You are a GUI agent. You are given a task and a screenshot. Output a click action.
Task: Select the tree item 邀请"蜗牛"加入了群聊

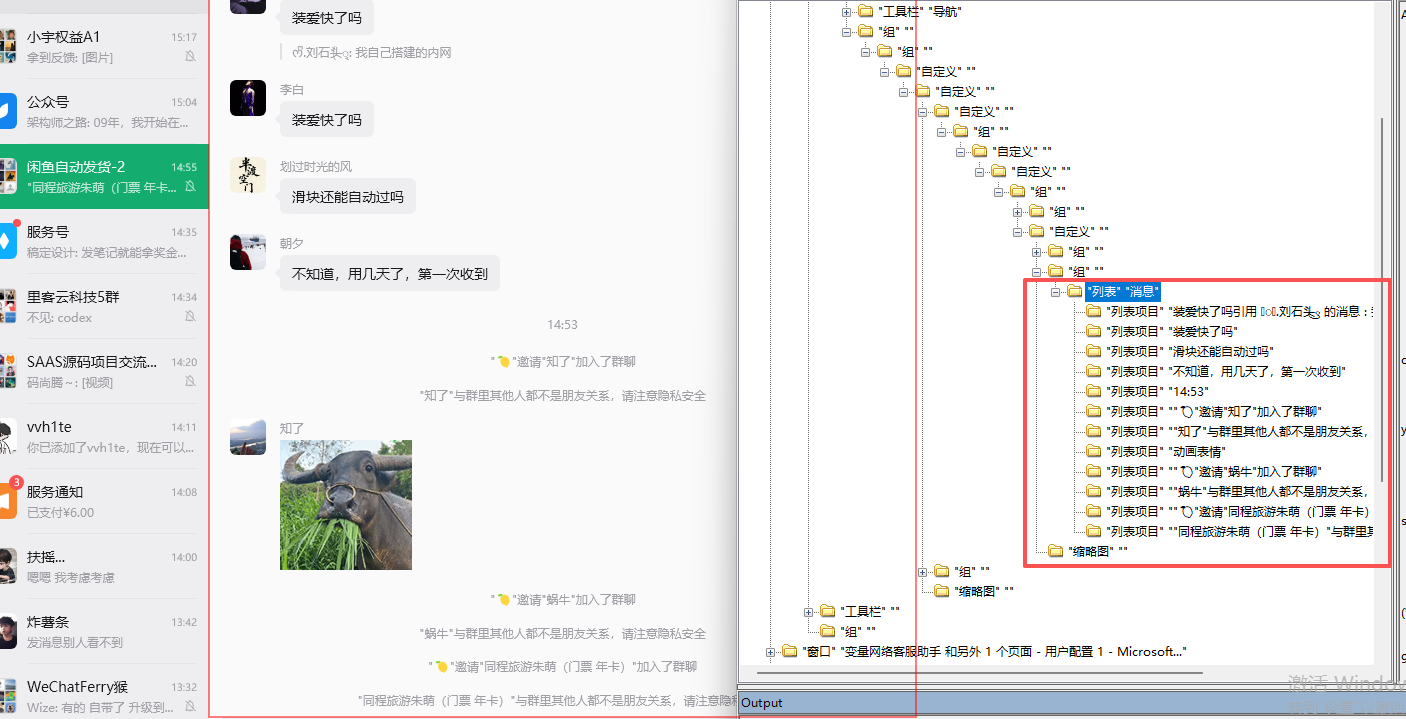coord(1214,471)
